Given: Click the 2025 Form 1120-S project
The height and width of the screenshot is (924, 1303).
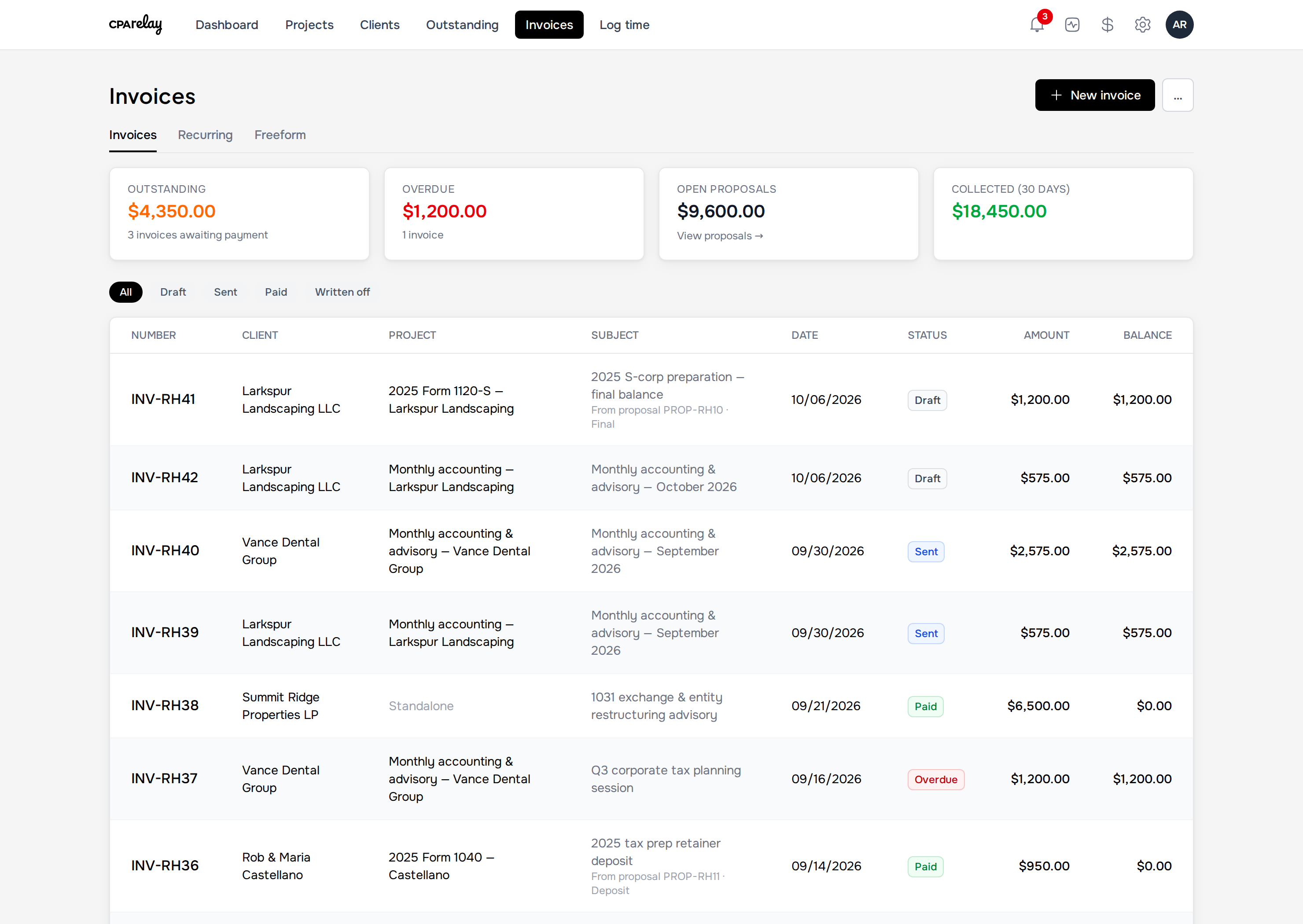Looking at the screenshot, I should (451, 400).
